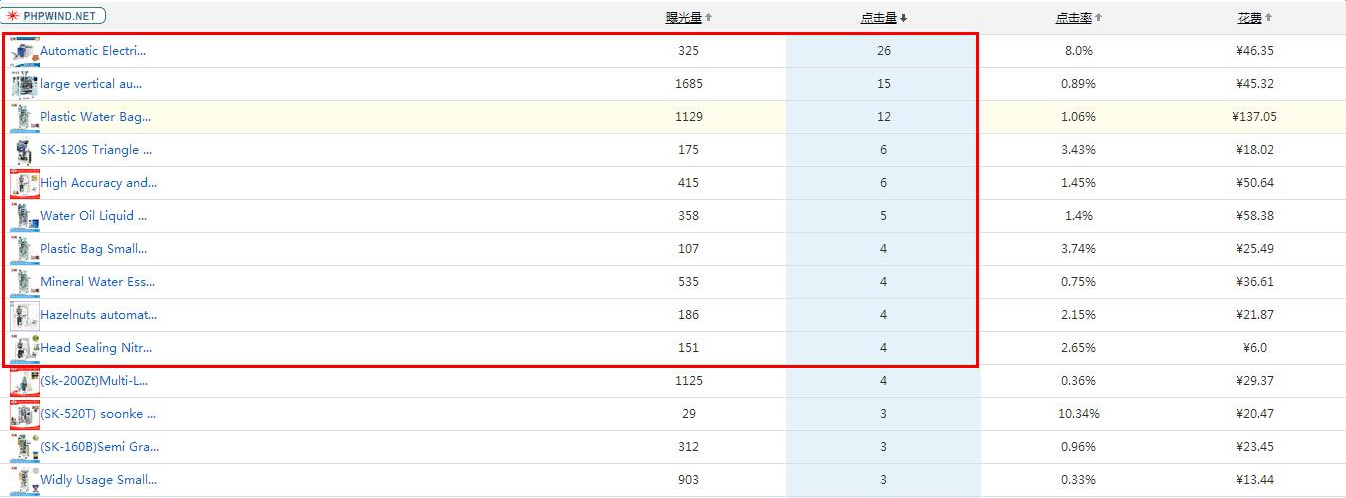Image resolution: width=1346 pixels, height=498 pixels.
Task: Click the Hazelnuts automat... product thumbnail
Action: [x=24, y=315]
